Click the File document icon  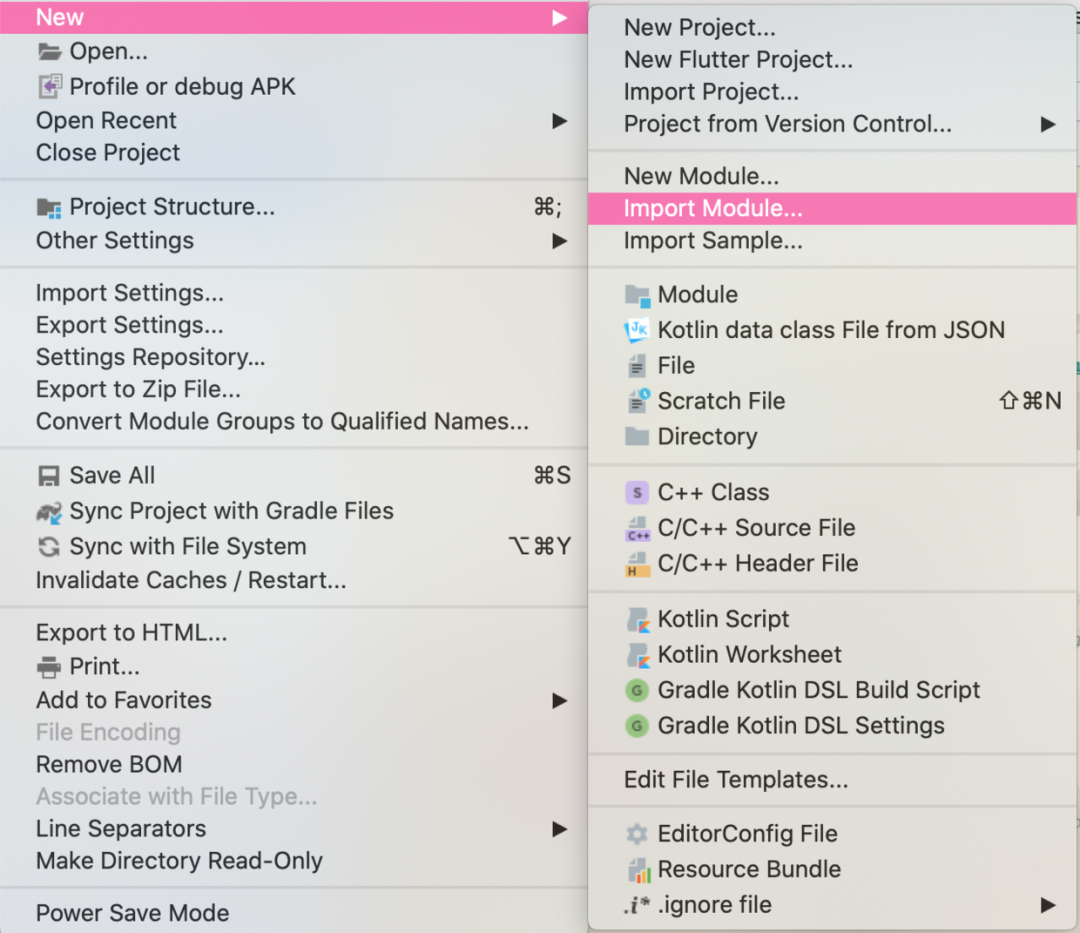coord(637,366)
